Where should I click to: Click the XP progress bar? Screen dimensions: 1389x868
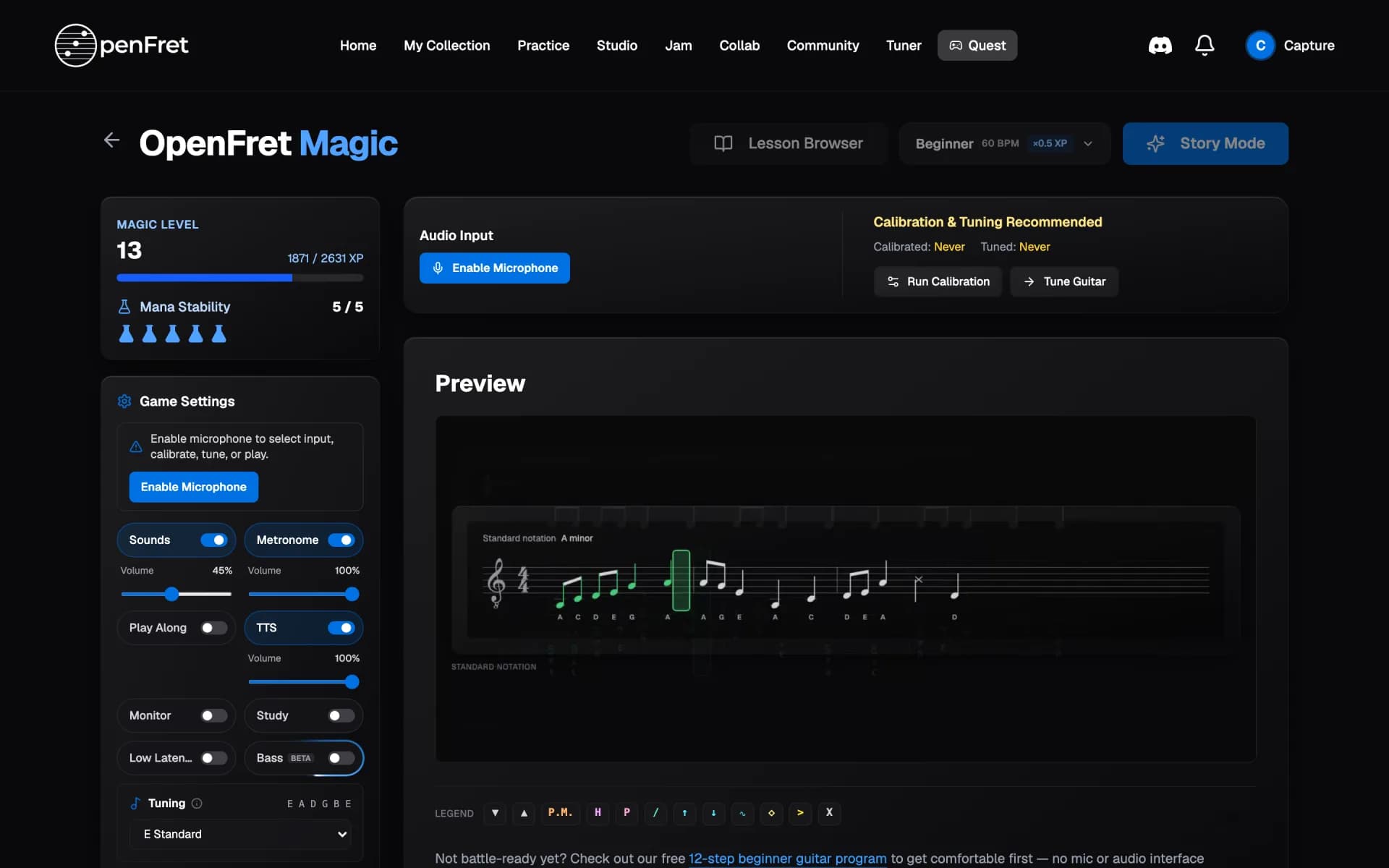click(x=240, y=278)
